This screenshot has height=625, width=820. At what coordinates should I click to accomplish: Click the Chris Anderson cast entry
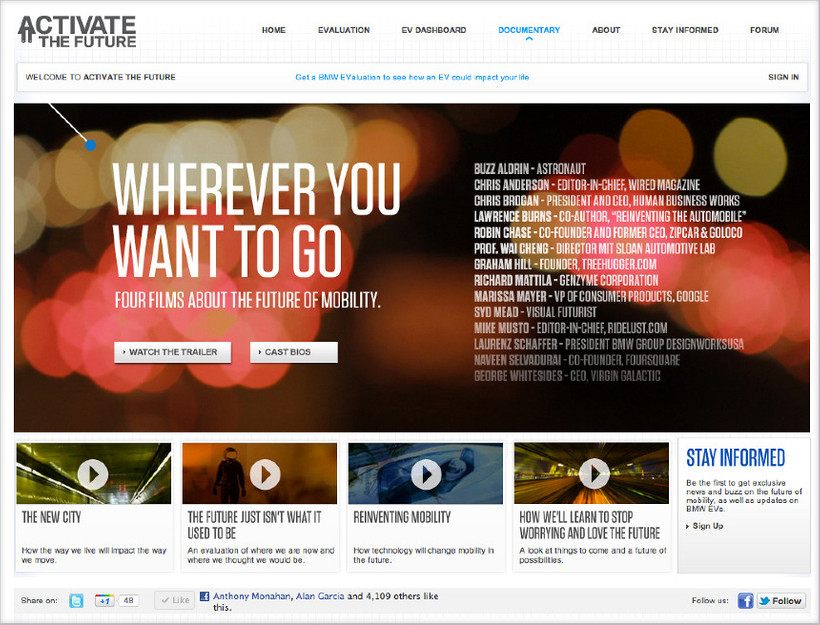click(x=587, y=185)
